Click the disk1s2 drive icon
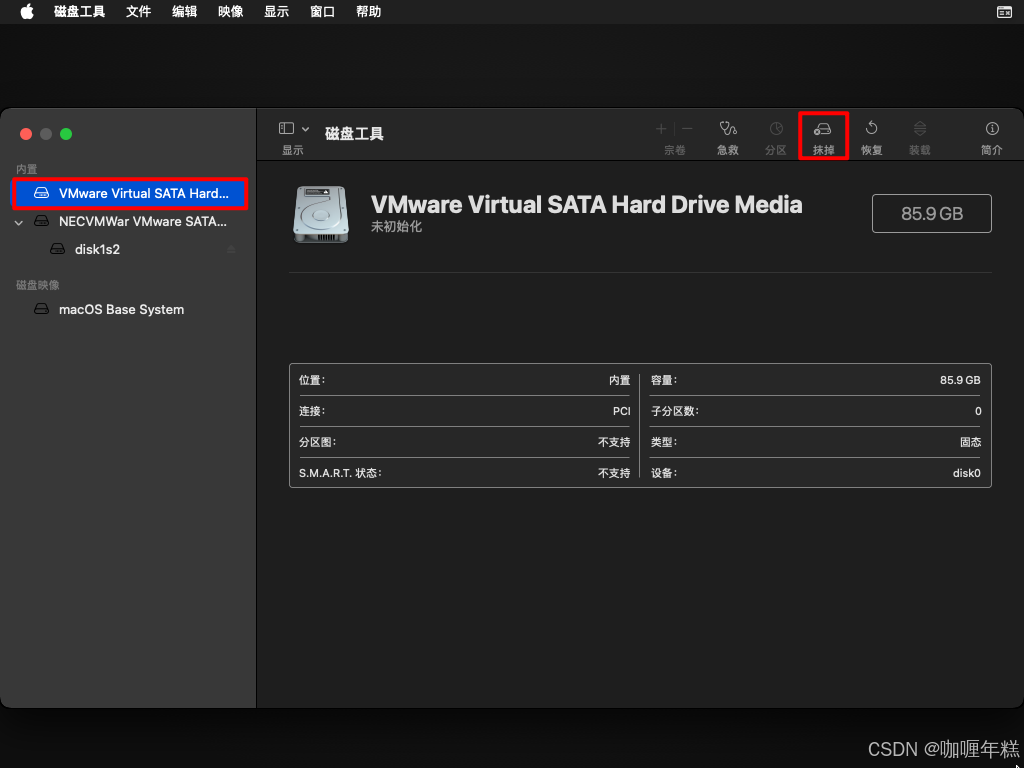 58,249
